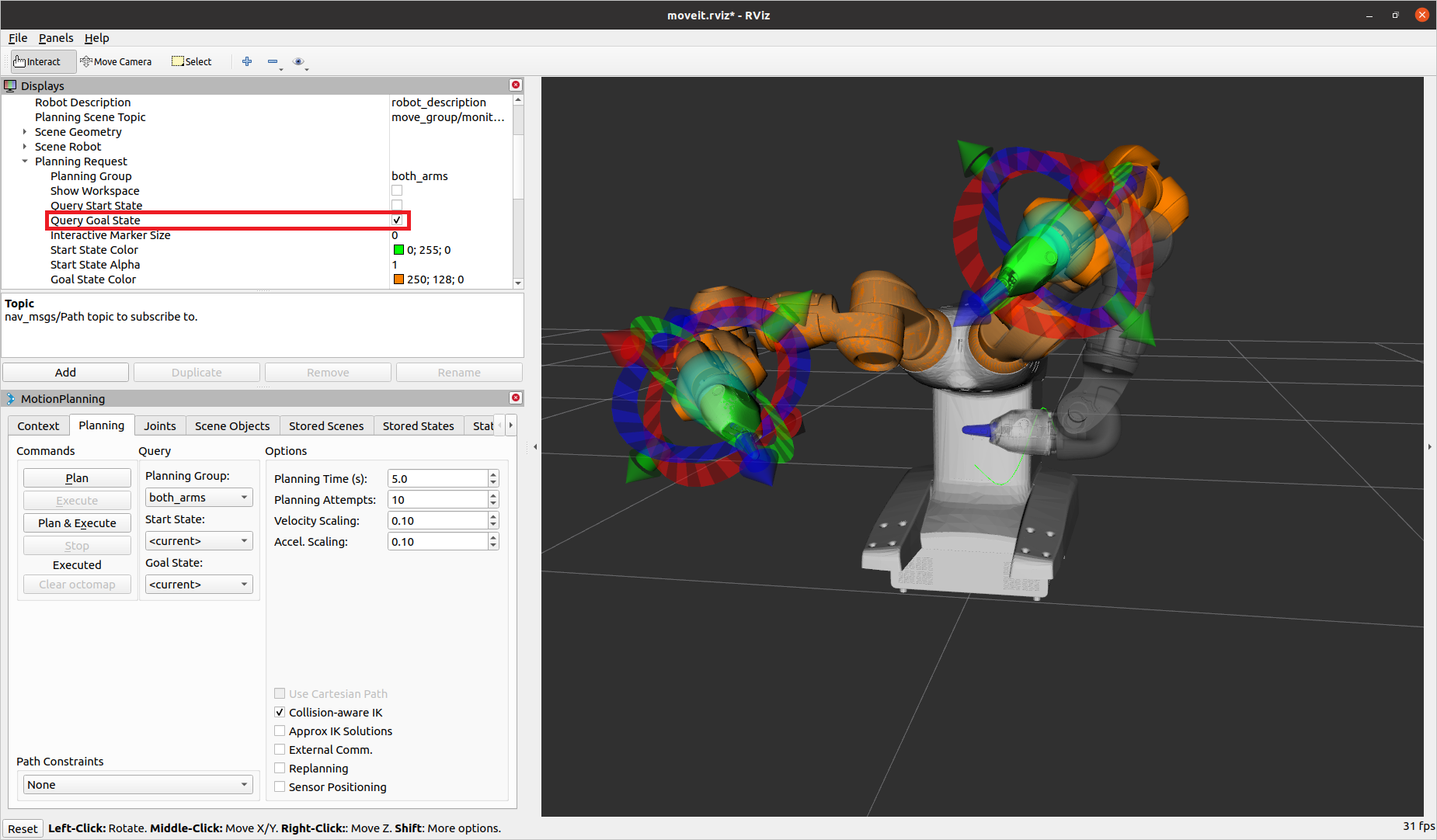Image resolution: width=1437 pixels, height=840 pixels.
Task: Activate the Move Camera tool
Action: click(117, 62)
